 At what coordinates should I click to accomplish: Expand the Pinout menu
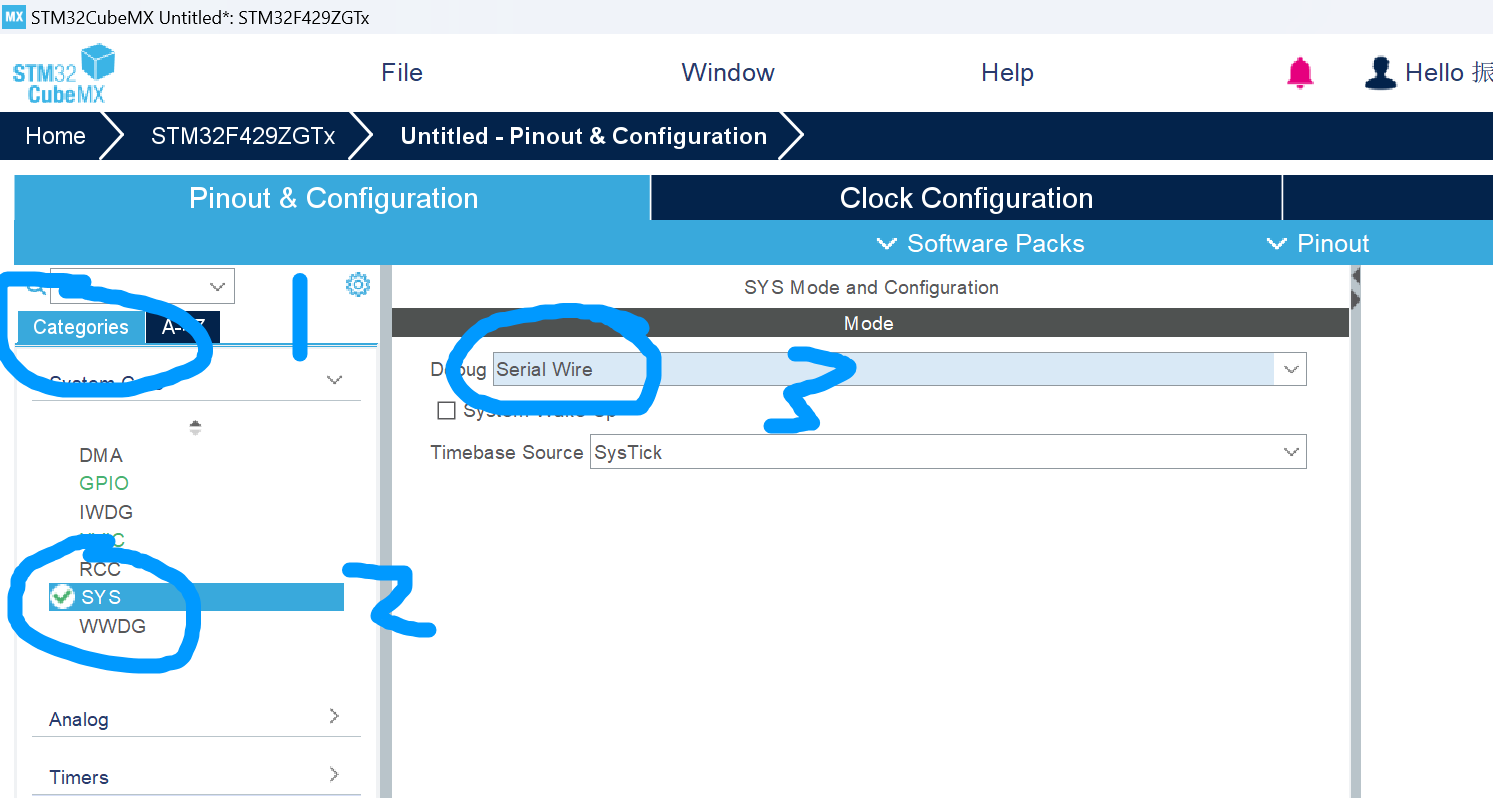(x=1317, y=244)
